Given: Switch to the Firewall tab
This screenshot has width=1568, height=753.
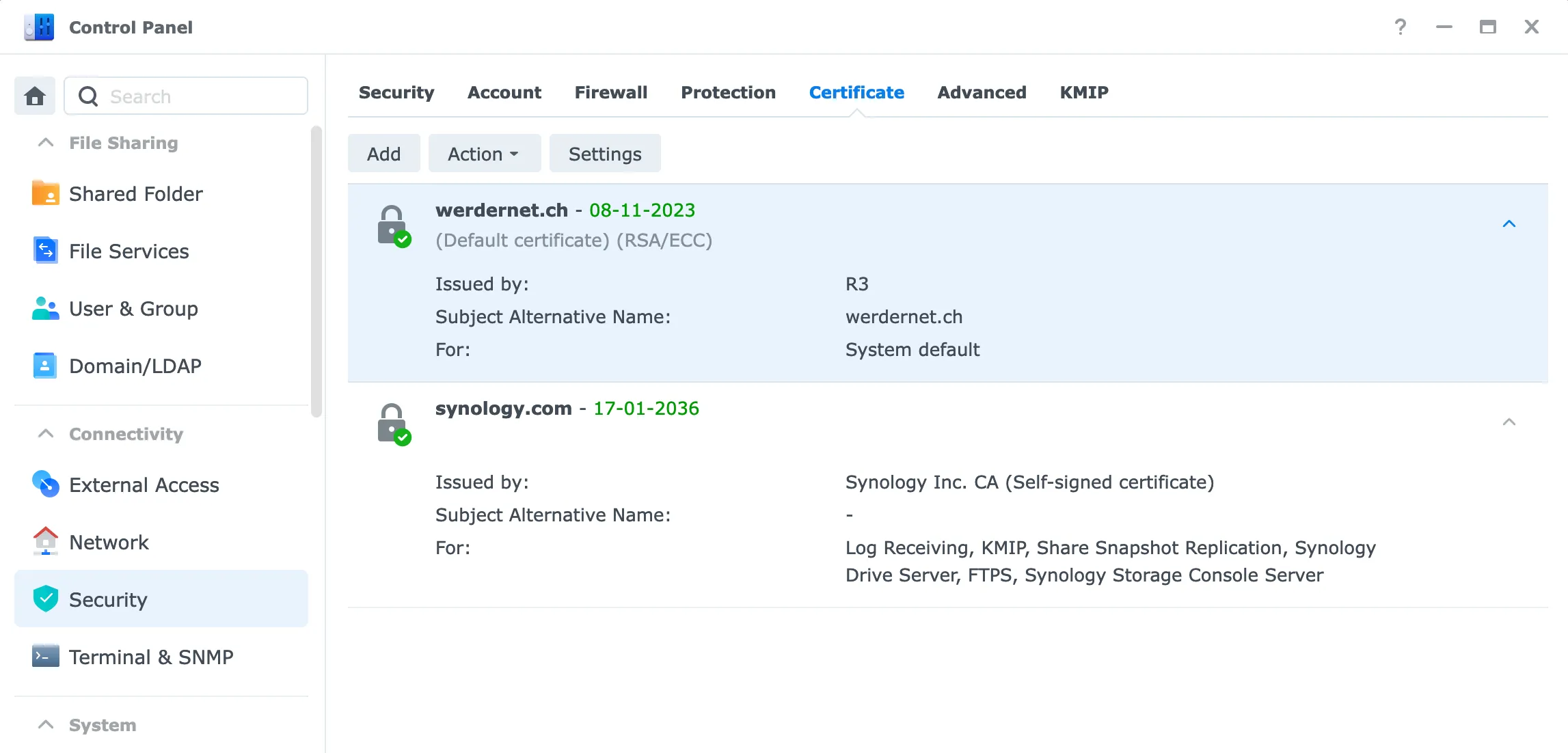Looking at the screenshot, I should [x=611, y=92].
